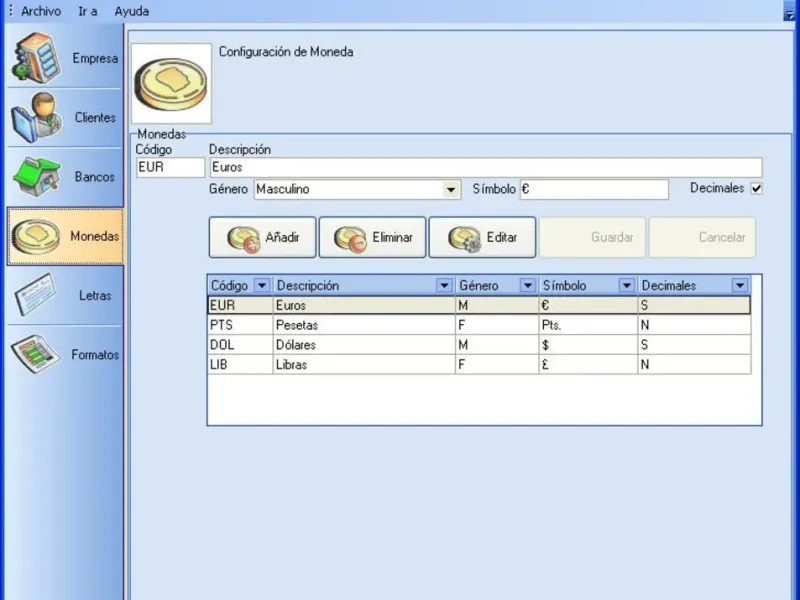Open the Formatos newspaper icon
800x600 pixels.
36,354
